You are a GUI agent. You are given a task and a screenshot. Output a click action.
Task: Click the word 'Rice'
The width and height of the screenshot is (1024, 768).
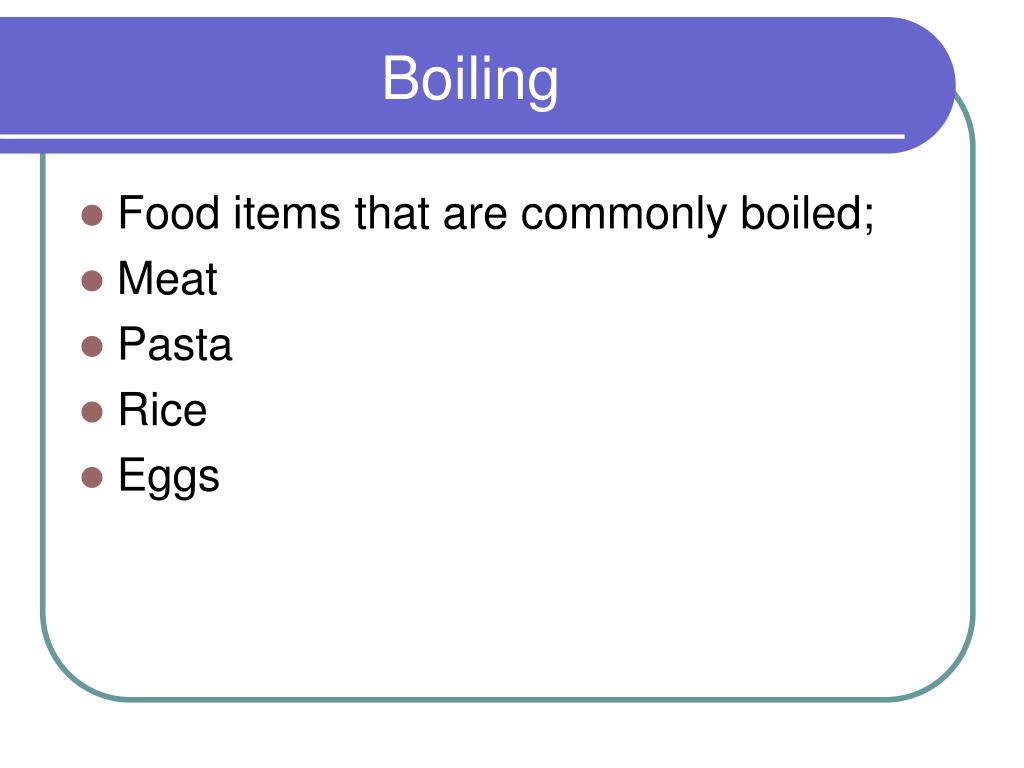tap(163, 410)
